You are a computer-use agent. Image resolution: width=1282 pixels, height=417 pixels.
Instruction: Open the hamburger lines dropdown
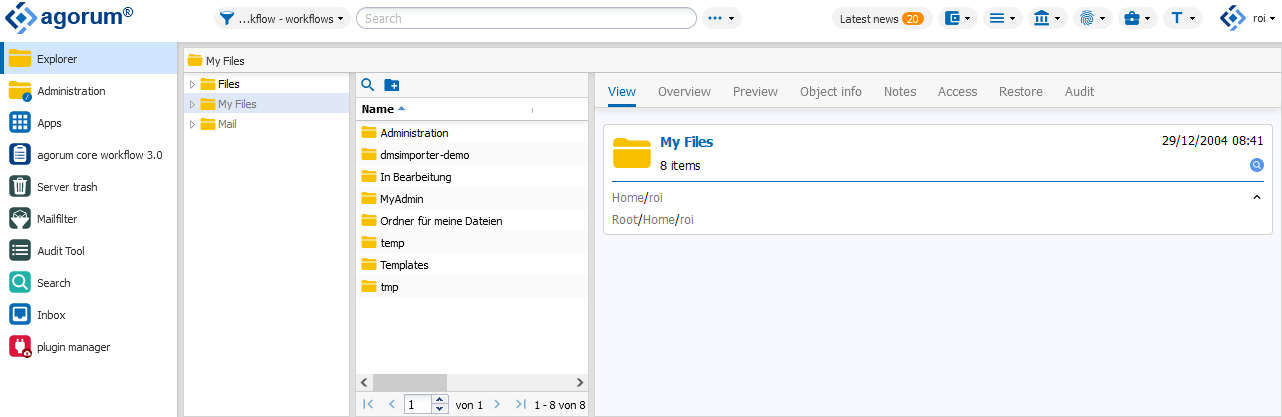(1001, 18)
